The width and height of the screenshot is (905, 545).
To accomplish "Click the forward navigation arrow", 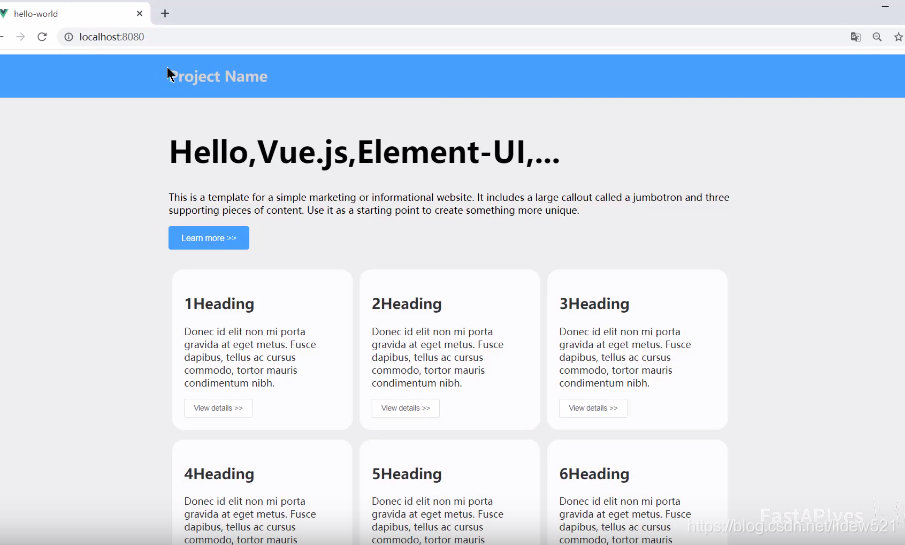I will [21, 37].
